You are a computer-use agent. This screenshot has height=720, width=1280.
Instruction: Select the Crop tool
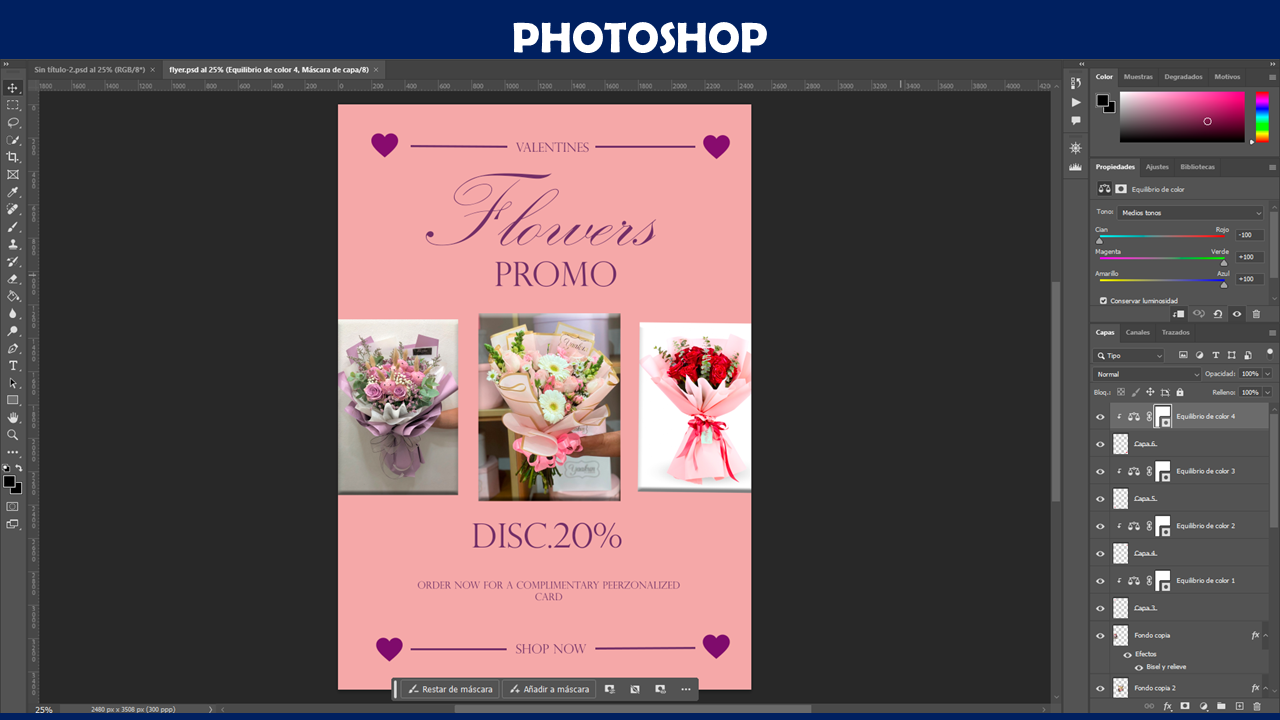tap(13, 157)
